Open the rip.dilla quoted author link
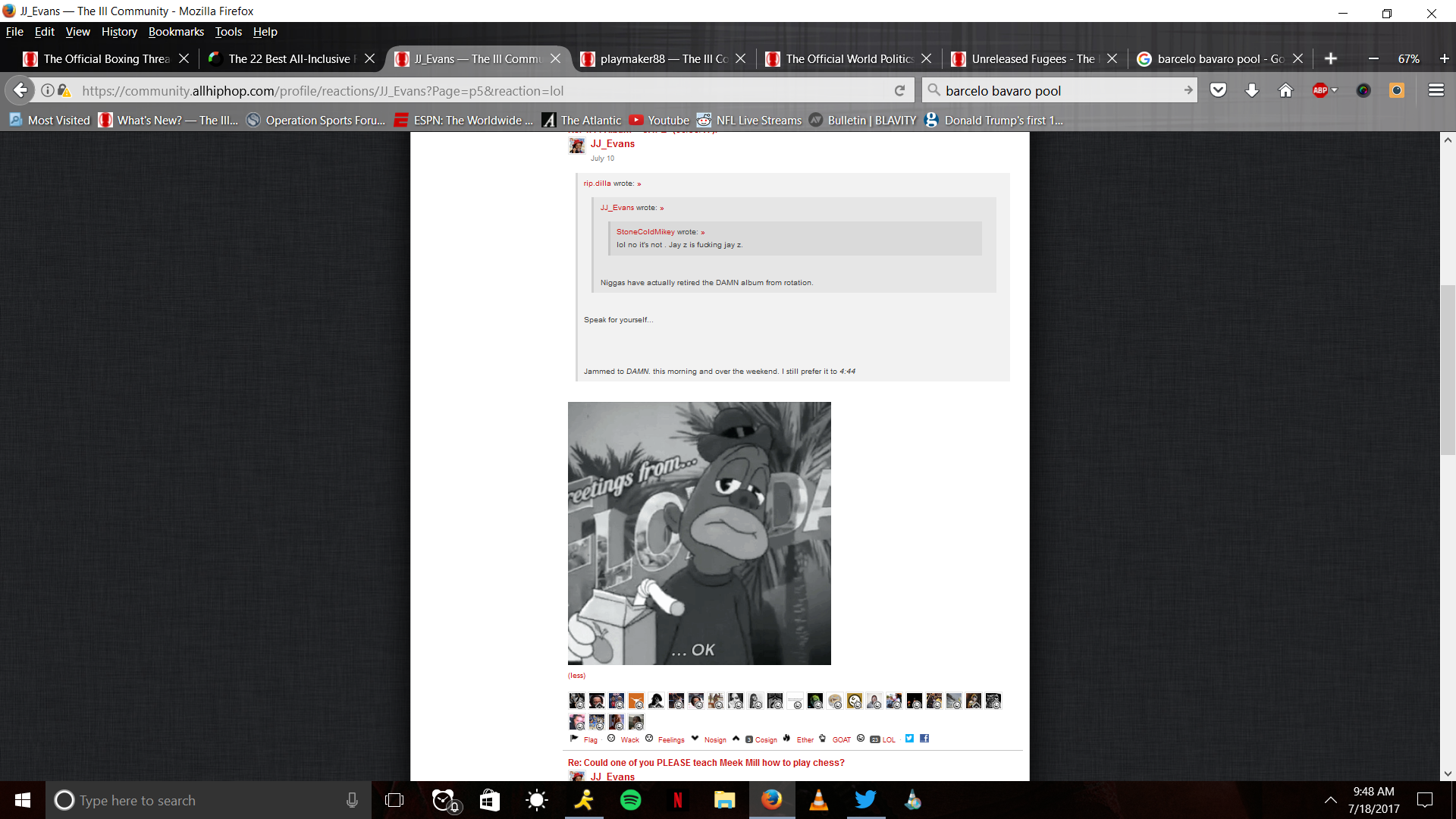1456x819 pixels. (597, 184)
